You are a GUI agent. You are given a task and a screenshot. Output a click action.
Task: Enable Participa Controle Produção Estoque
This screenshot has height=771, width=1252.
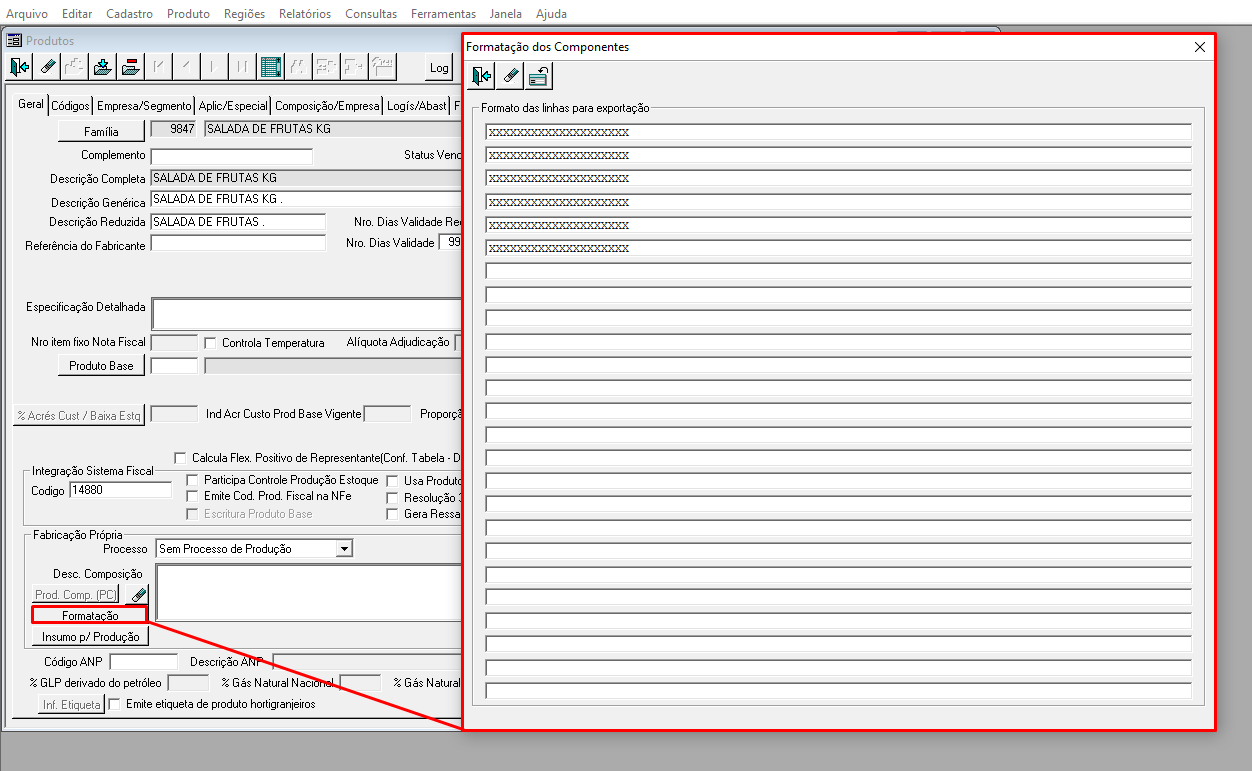(194, 480)
